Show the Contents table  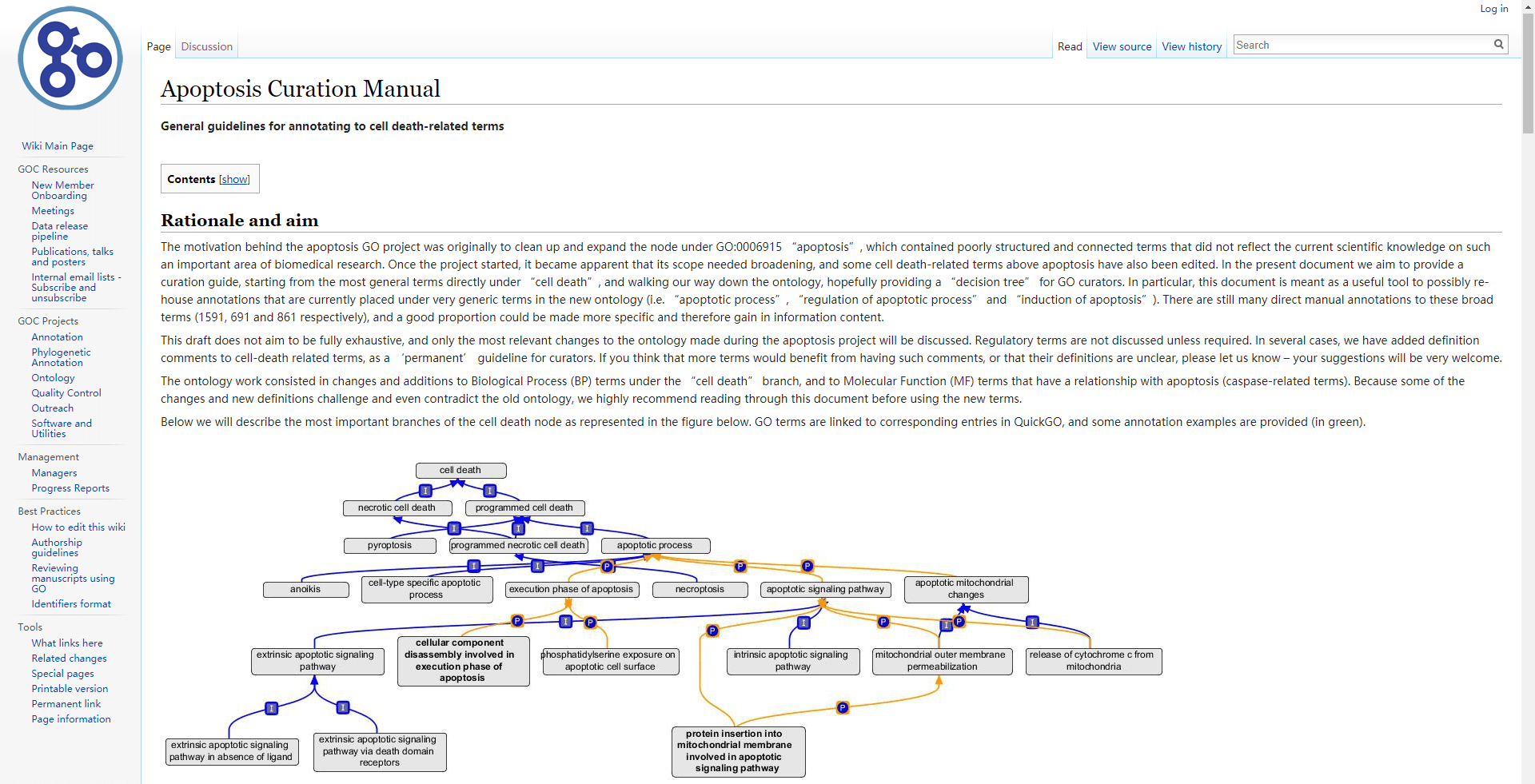234,180
